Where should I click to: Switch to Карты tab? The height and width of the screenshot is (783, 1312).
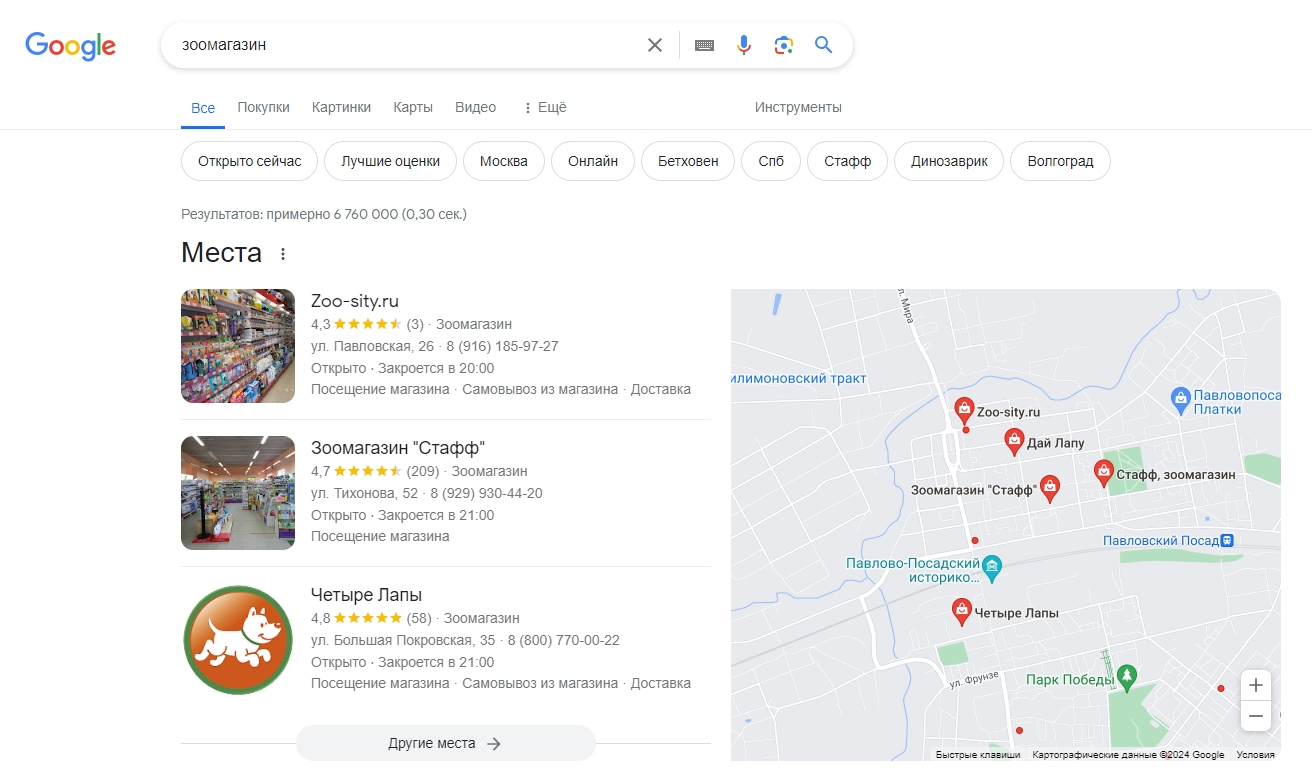(x=413, y=107)
